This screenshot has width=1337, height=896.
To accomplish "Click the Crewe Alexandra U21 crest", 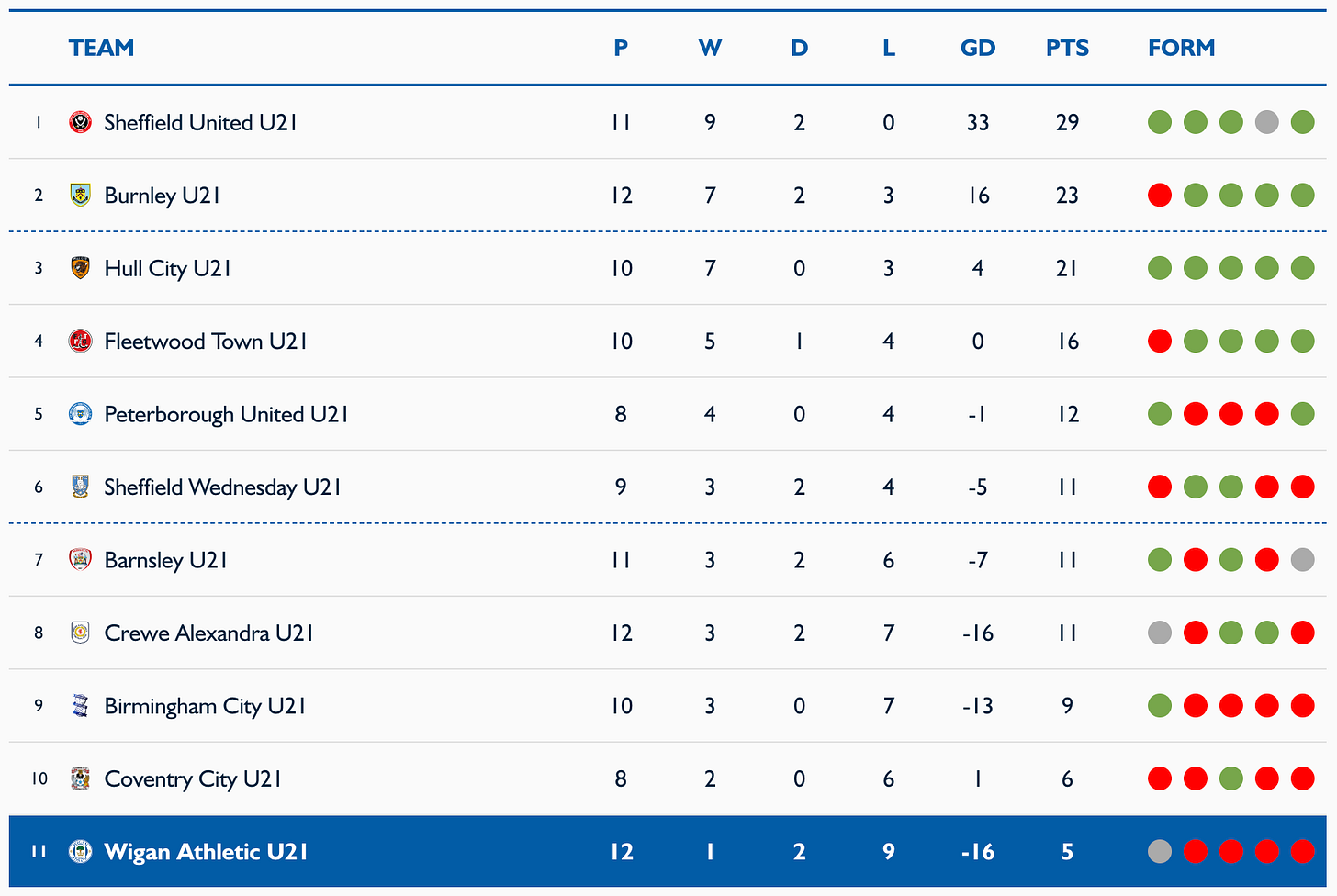I will 81,633.
